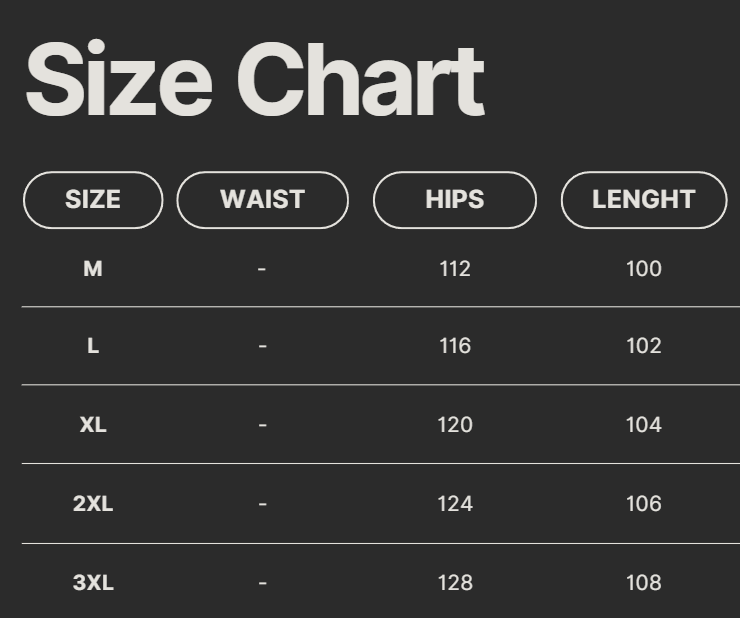Select the hips value 124

(455, 504)
